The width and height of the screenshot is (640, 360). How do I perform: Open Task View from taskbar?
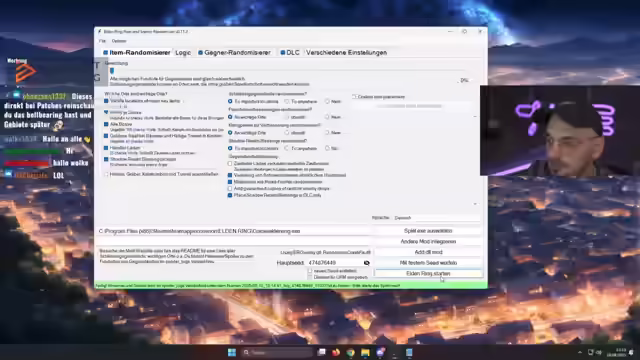pos(322,352)
